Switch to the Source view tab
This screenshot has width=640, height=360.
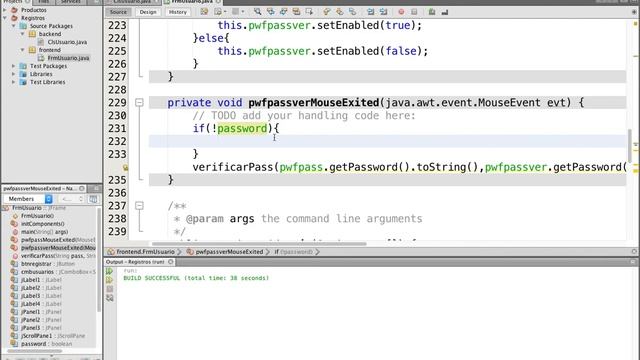click(118, 12)
